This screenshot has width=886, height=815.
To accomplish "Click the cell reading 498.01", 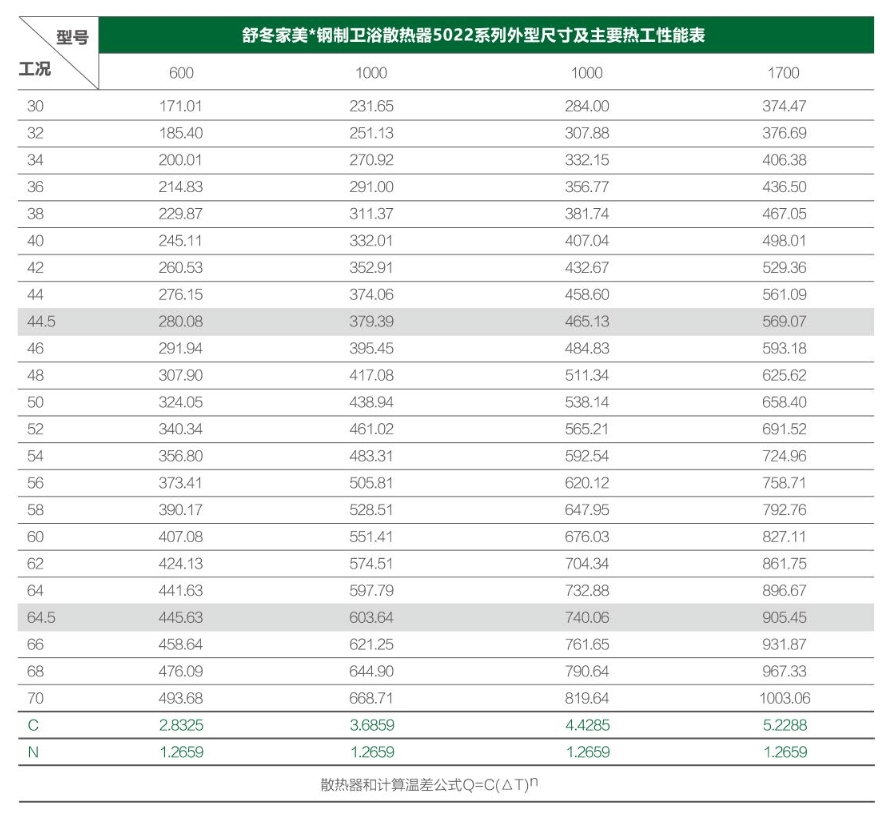I will pyautogui.click(x=784, y=241).
